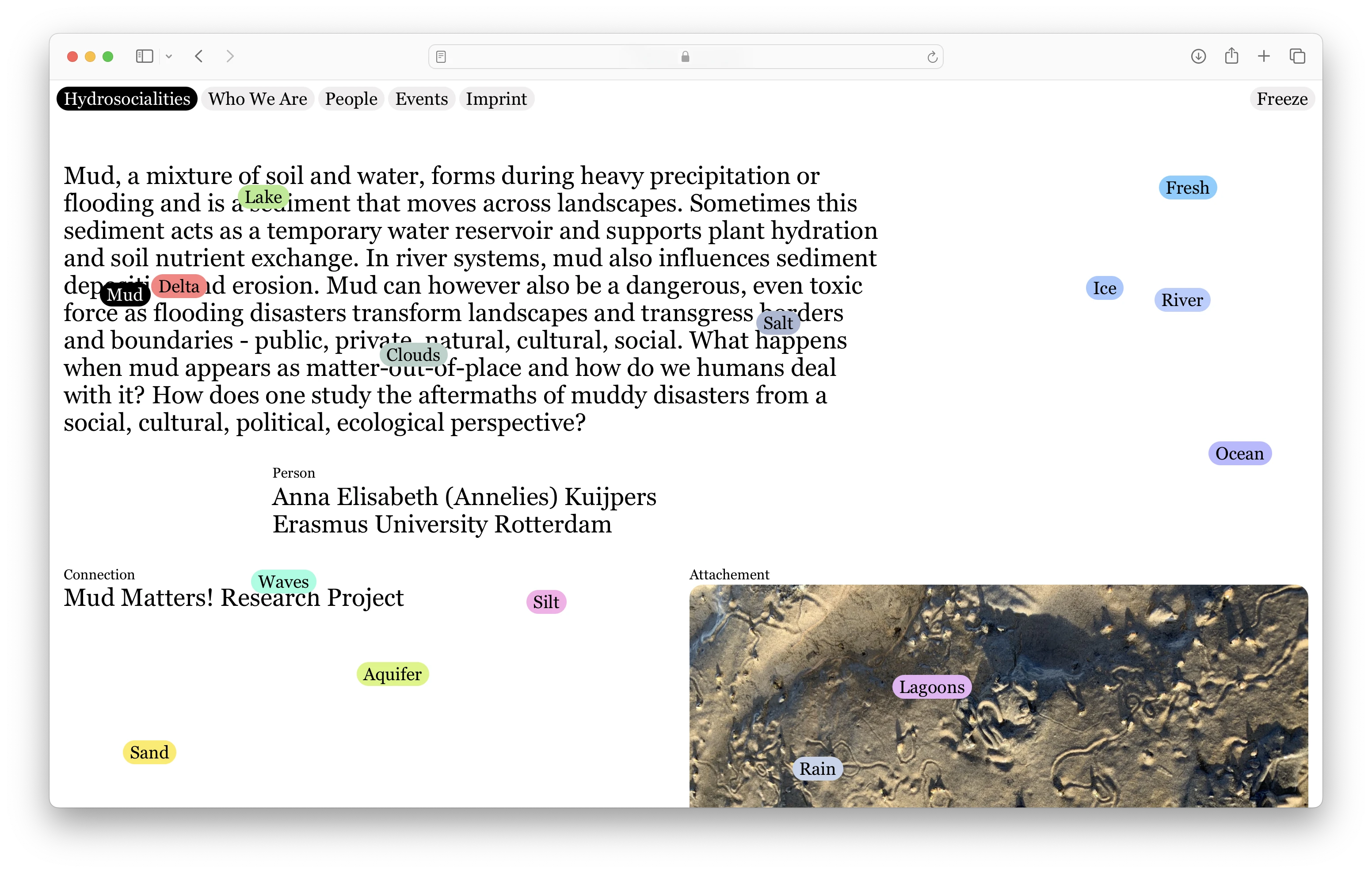Image resolution: width=1372 pixels, height=873 pixels.
Task: Go to the People menu item
Action: coord(351,99)
